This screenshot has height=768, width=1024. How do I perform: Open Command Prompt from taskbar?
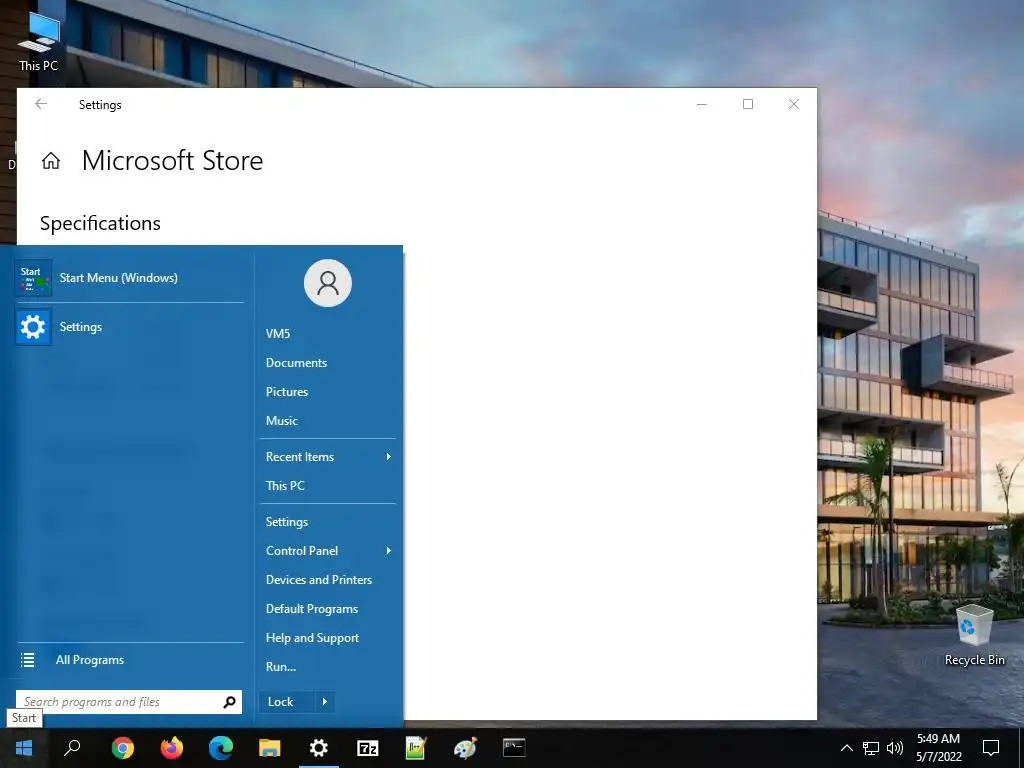click(x=514, y=748)
